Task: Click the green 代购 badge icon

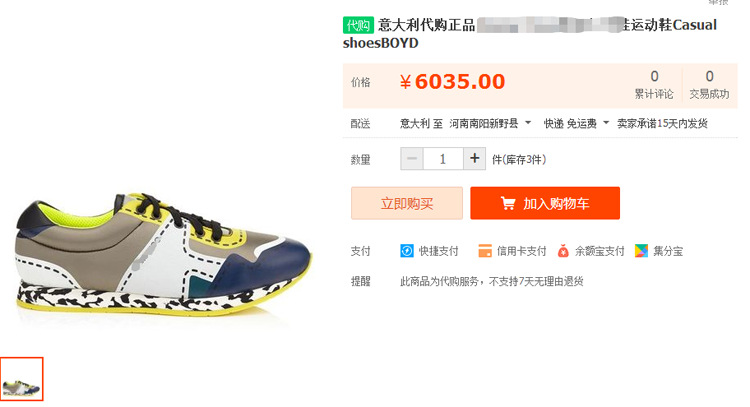Action: click(358, 25)
